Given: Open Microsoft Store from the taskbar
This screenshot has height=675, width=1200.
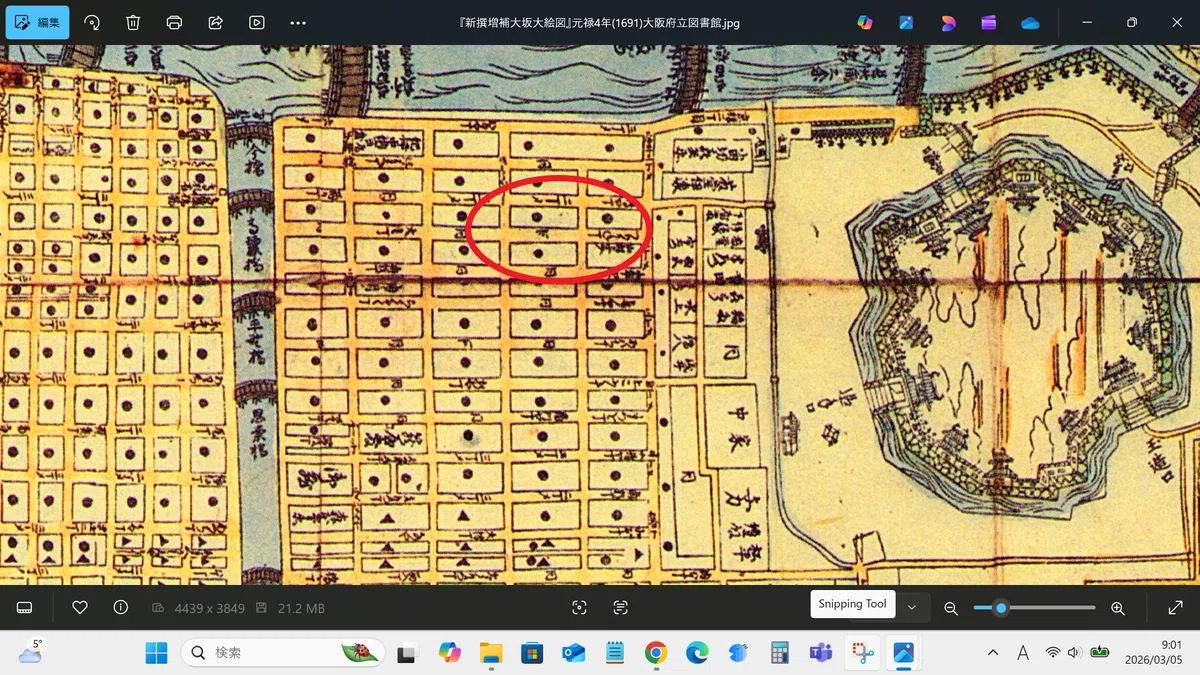Looking at the screenshot, I should 532,653.
